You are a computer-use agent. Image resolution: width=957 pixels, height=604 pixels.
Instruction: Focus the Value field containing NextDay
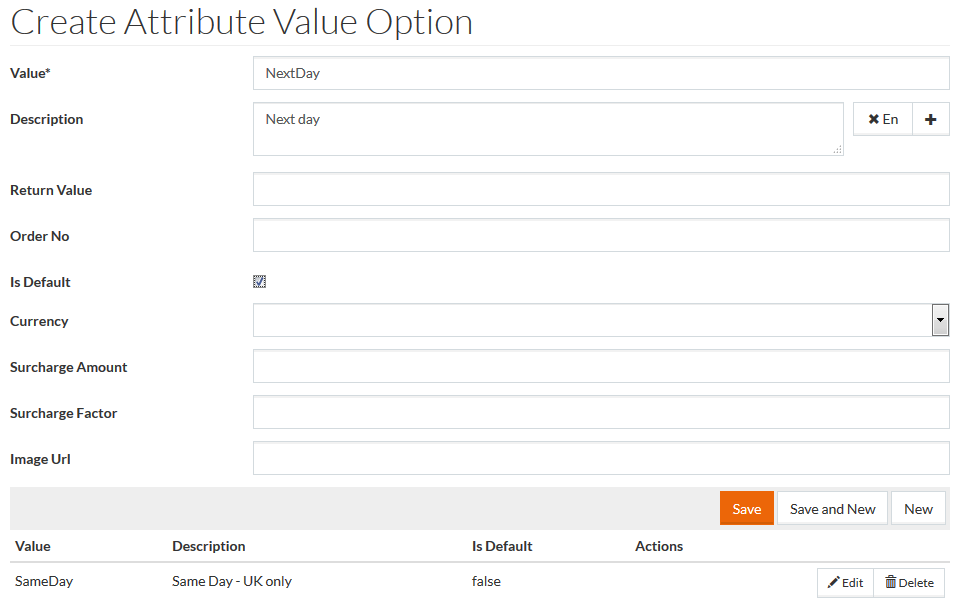(600, 73)
